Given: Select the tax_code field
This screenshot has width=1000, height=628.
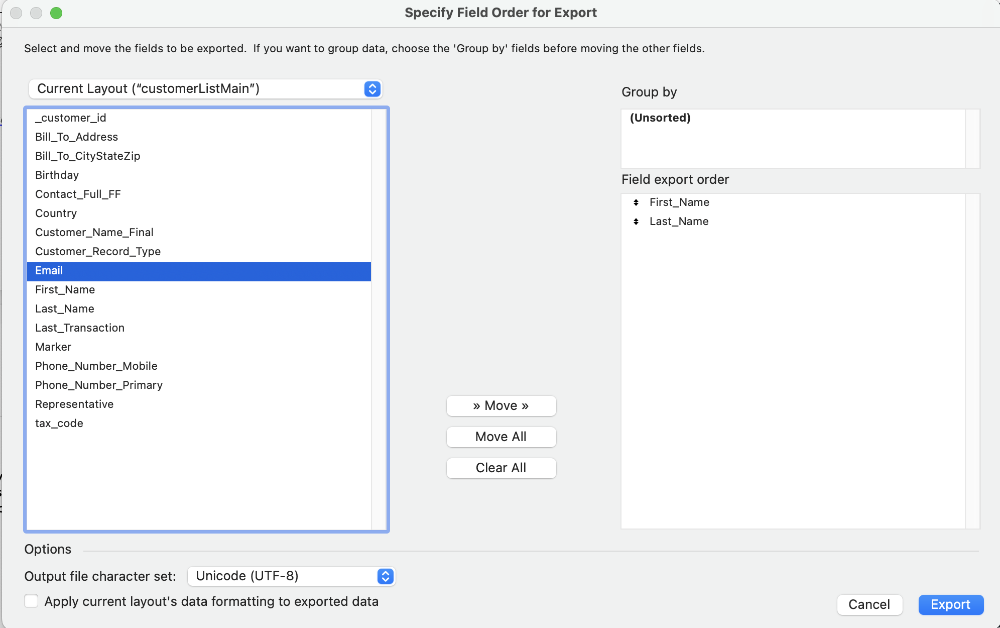Looking at the screenshot, I should point(59,423).
